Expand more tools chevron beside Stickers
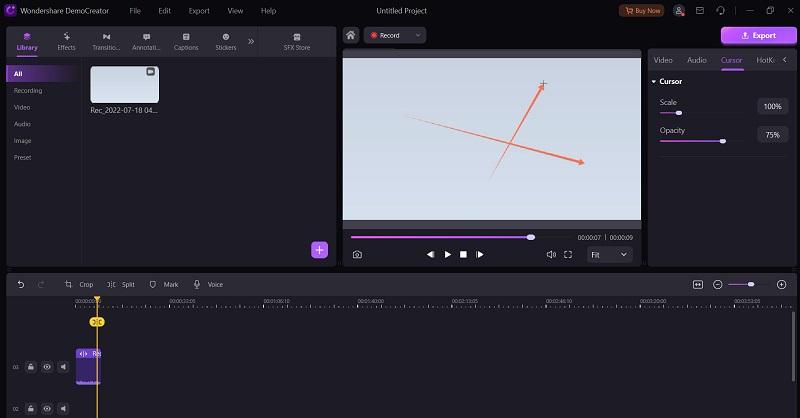 [251, 41]
